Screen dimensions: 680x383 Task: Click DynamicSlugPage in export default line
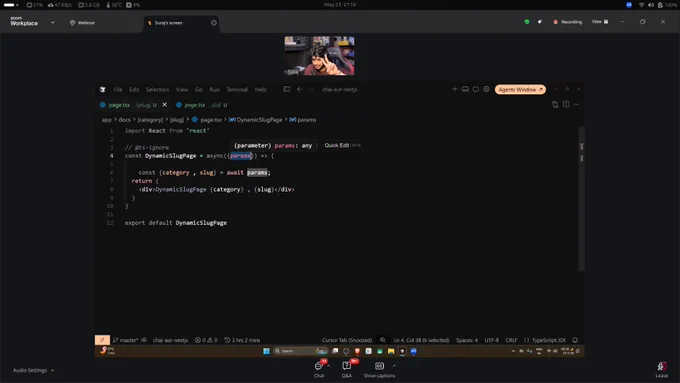[201, 223]
